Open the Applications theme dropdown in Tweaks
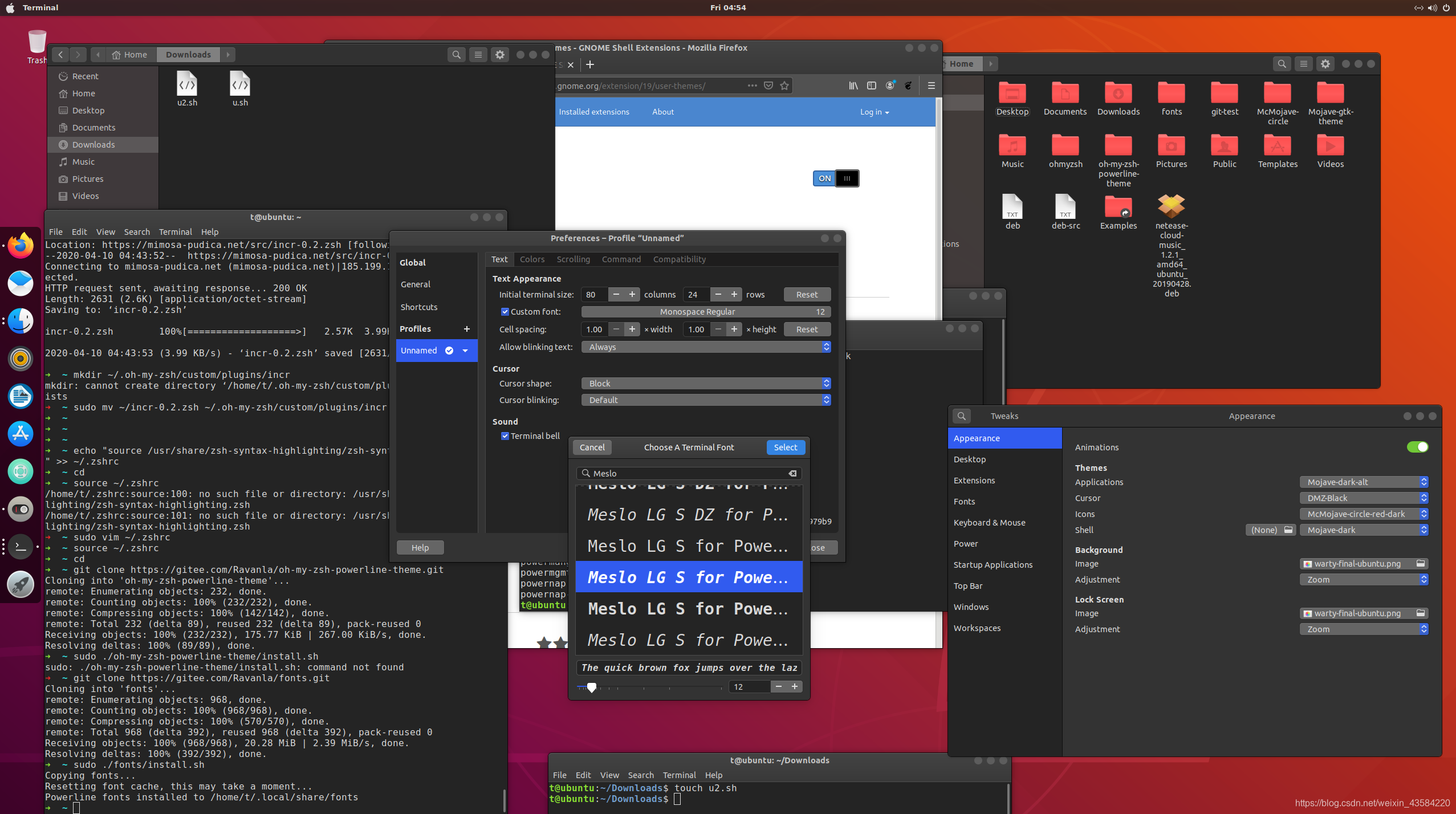Image resolution: width=1456 pixels, height=814 pixels. coord(1363,482)
